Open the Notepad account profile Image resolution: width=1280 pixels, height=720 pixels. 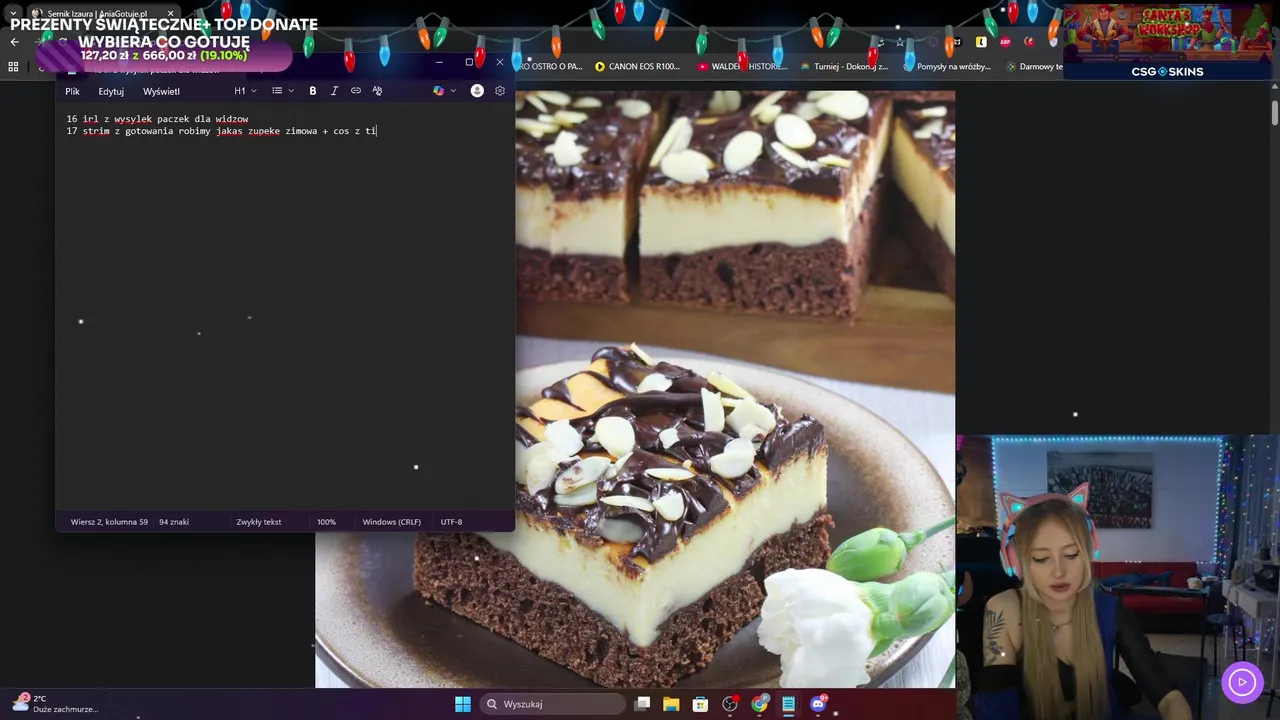coord(477,91)
